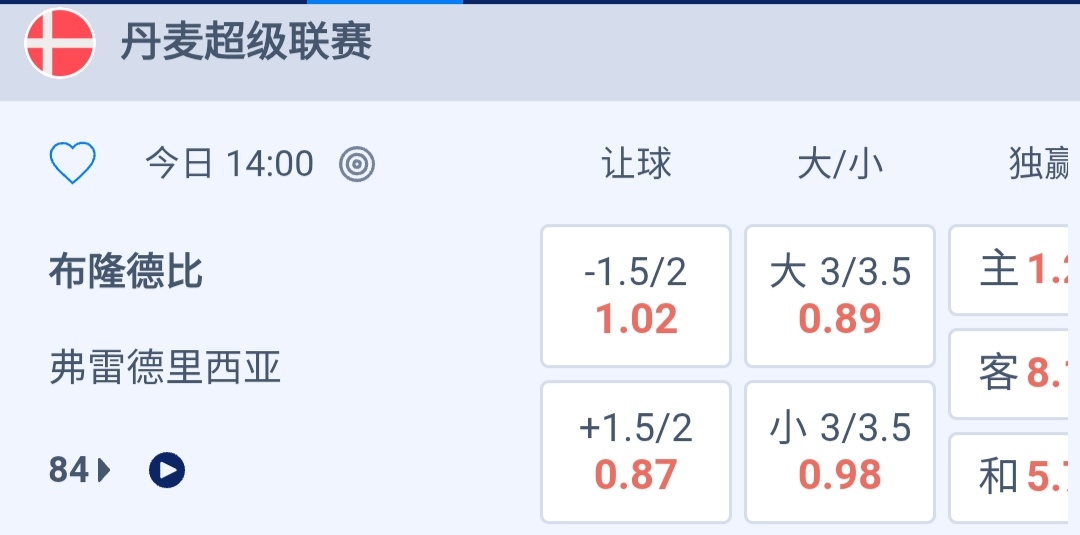Screen dimensions: 1080x535
Task: Select the 让球 handicap column header
Action: point(636,164)
